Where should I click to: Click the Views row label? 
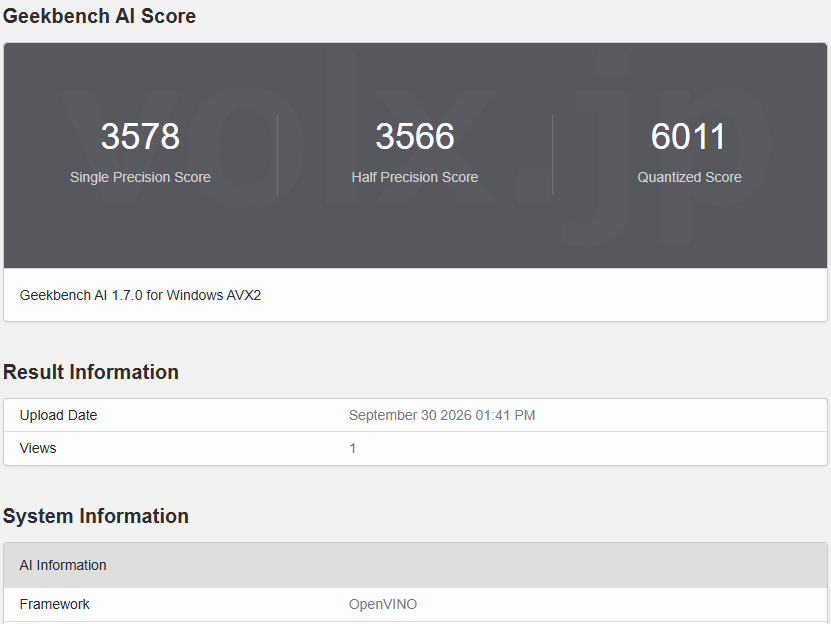pyautogui.click(x=38, y=448)
